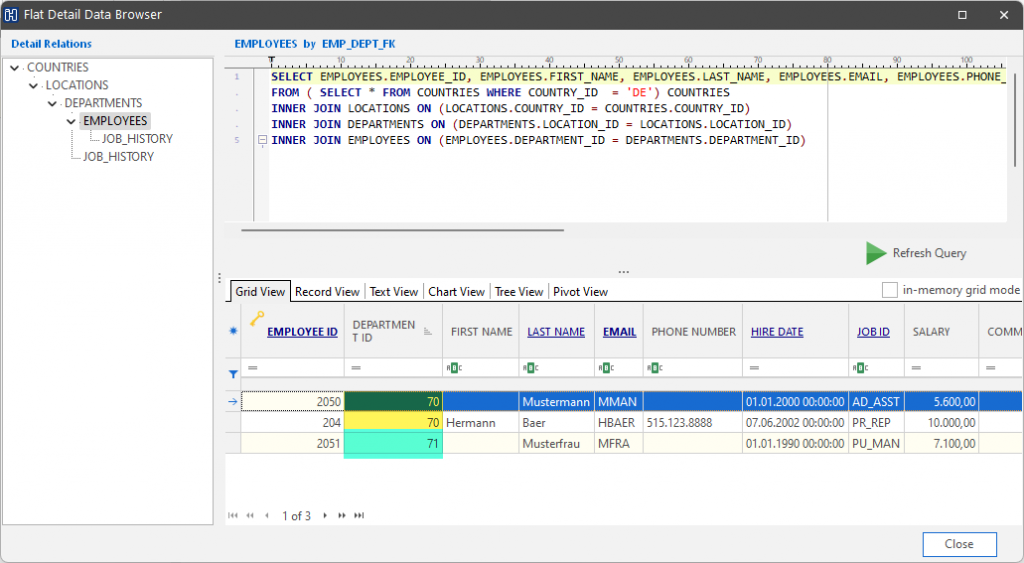Switch to the Chart View tab
The height and width of the screenshot is (563, 1024).
point(456,292)
